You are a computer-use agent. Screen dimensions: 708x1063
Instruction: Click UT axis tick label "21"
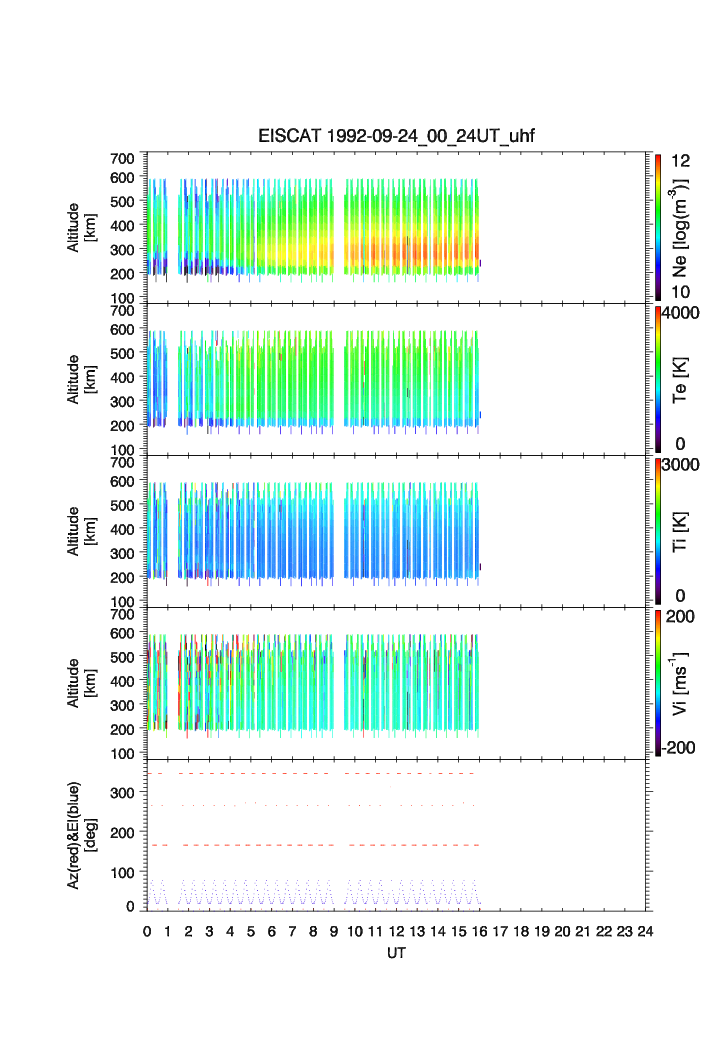click(x=583, y=931)
